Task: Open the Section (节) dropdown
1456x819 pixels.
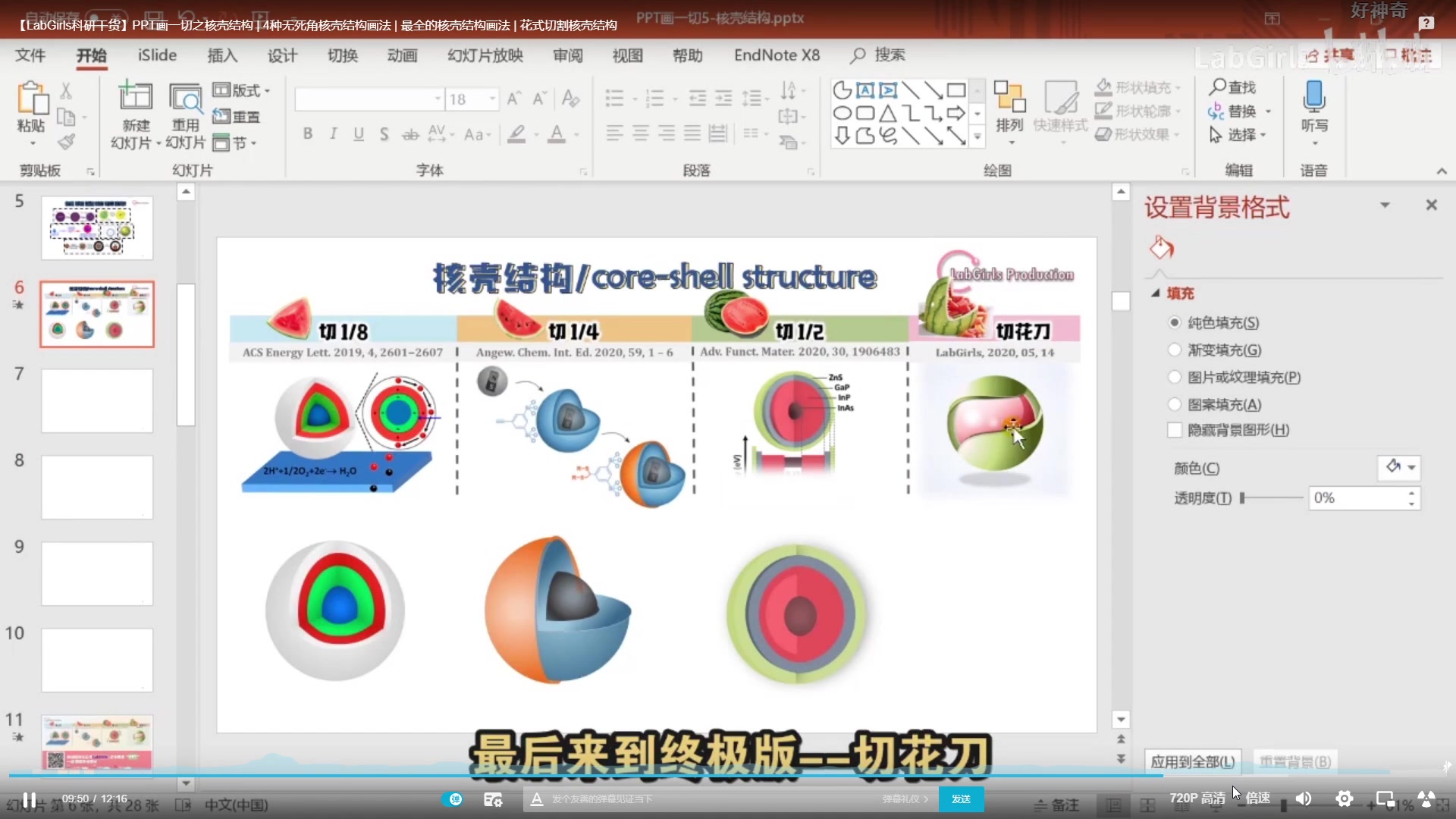Action: point(235,143)
